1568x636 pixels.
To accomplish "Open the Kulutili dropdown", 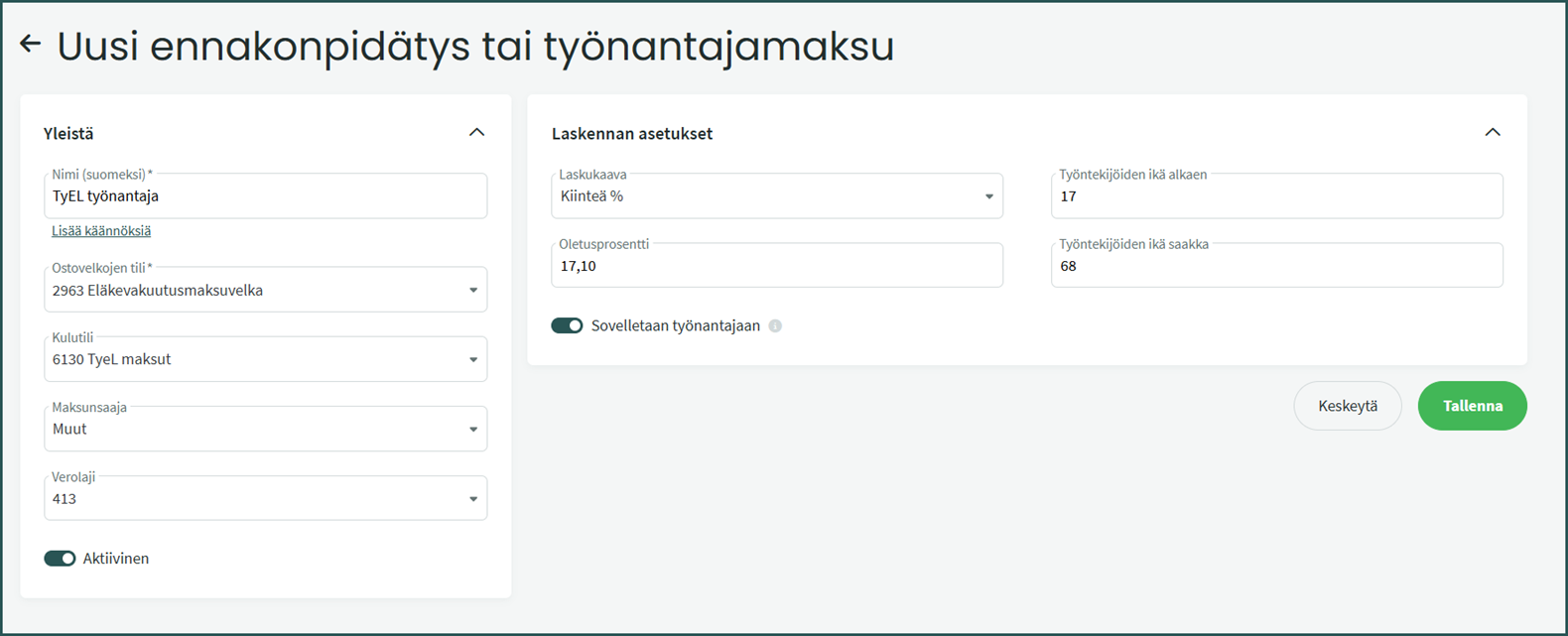I will click(x=265, y=360).
